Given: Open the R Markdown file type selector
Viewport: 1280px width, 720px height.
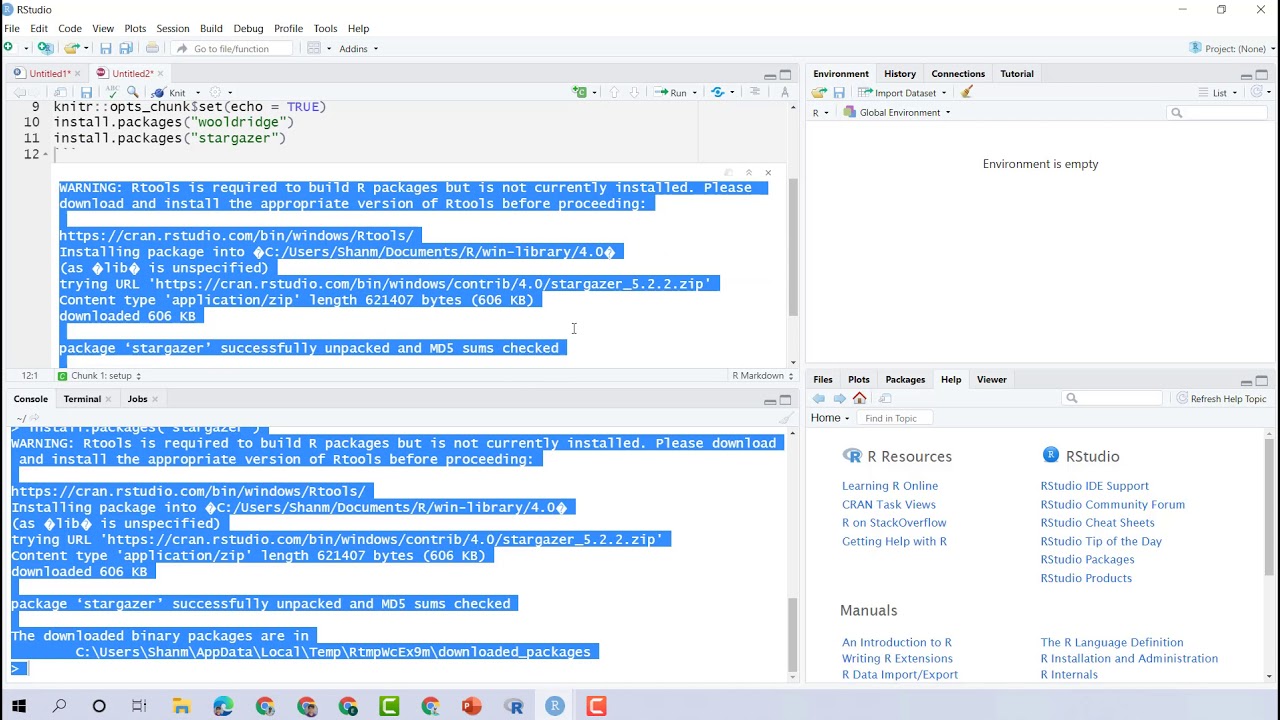Looking at the screenshot, I should tap(762, 376).
